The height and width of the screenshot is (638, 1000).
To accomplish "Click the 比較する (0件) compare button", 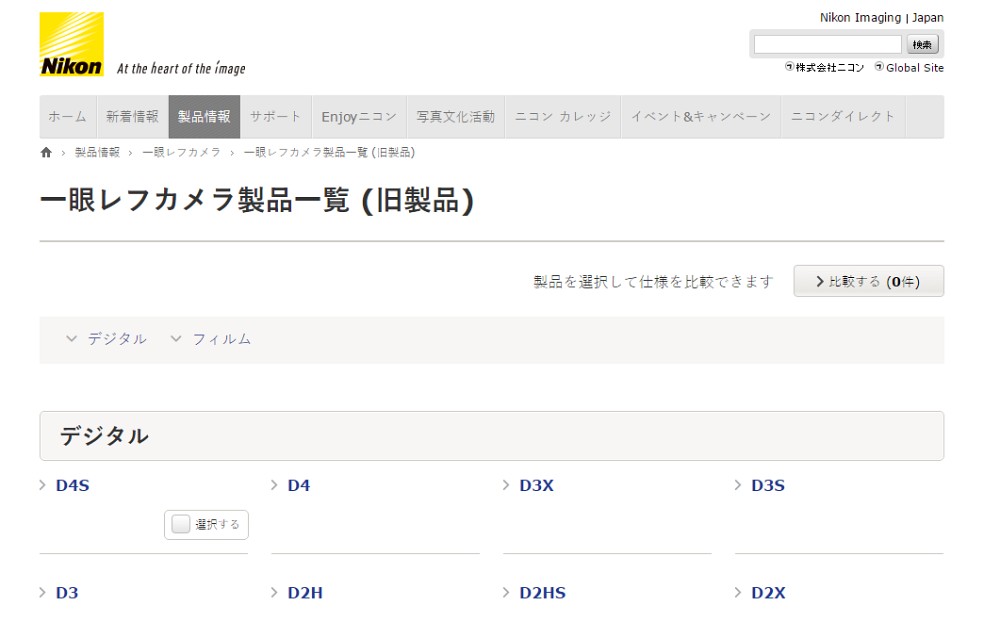I will [869, 281].
